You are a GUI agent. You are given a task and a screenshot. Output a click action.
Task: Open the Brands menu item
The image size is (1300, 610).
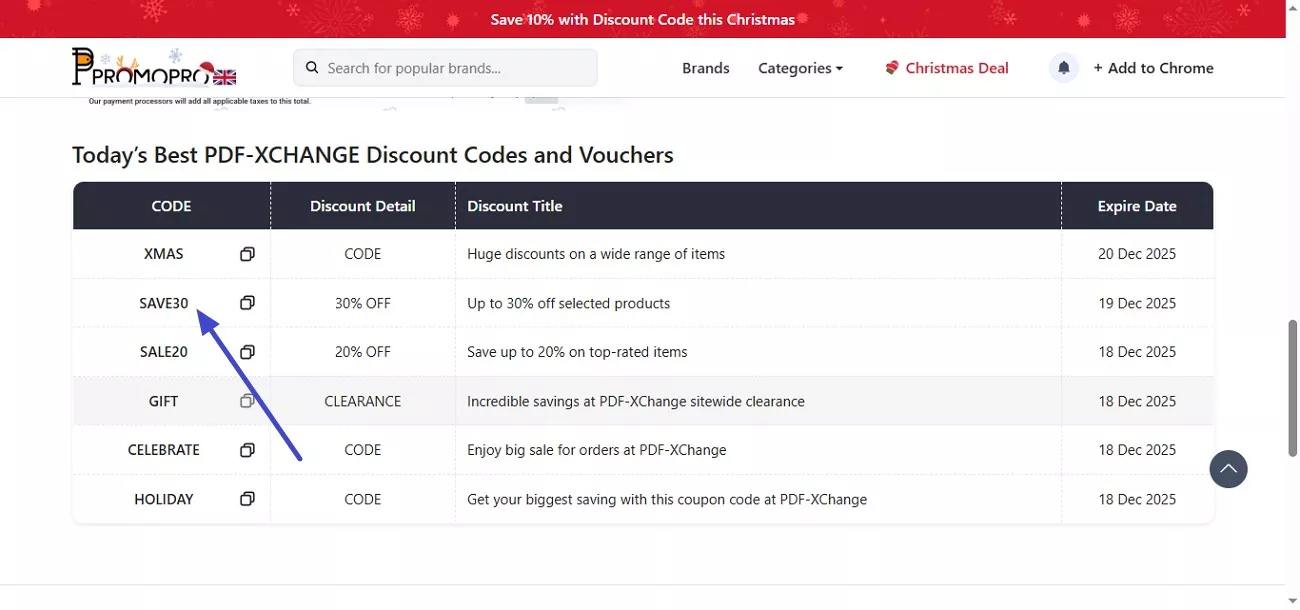pos(706,68)
